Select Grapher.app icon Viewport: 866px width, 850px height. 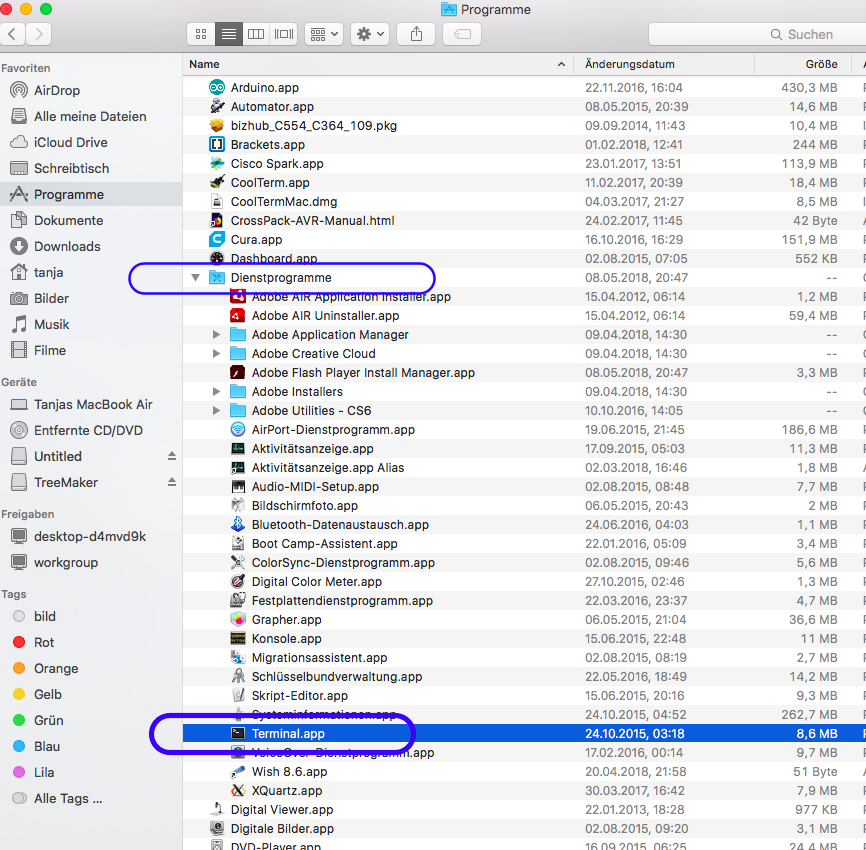[x=238, y=619]
